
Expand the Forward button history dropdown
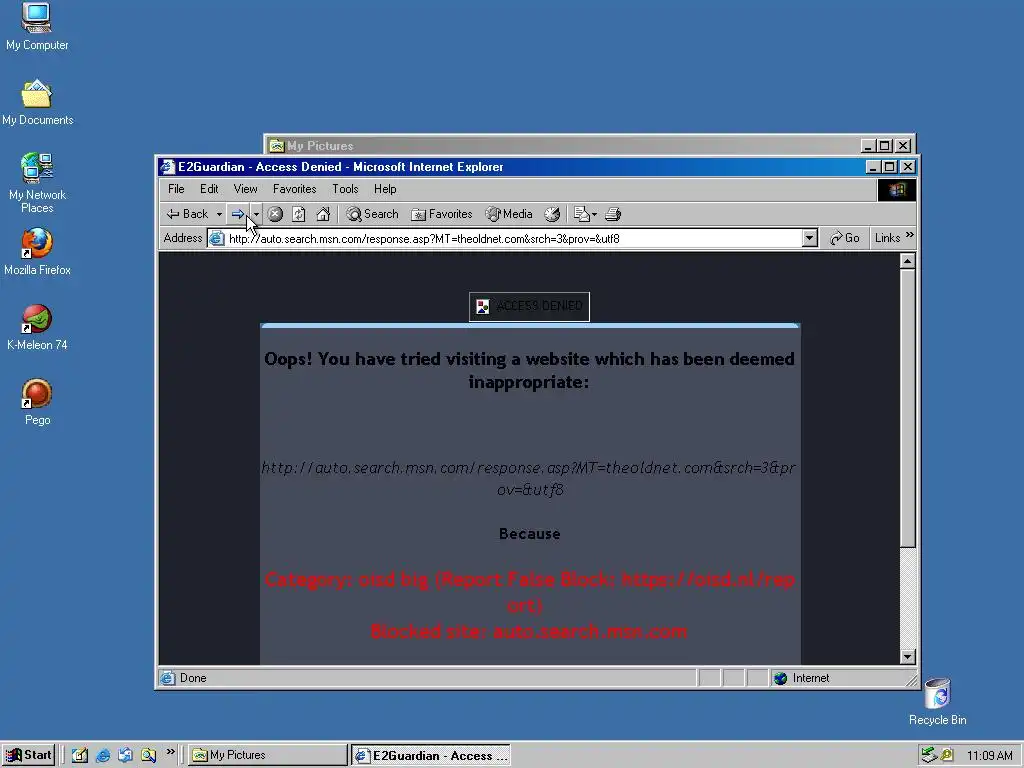(x=256, y=214)
